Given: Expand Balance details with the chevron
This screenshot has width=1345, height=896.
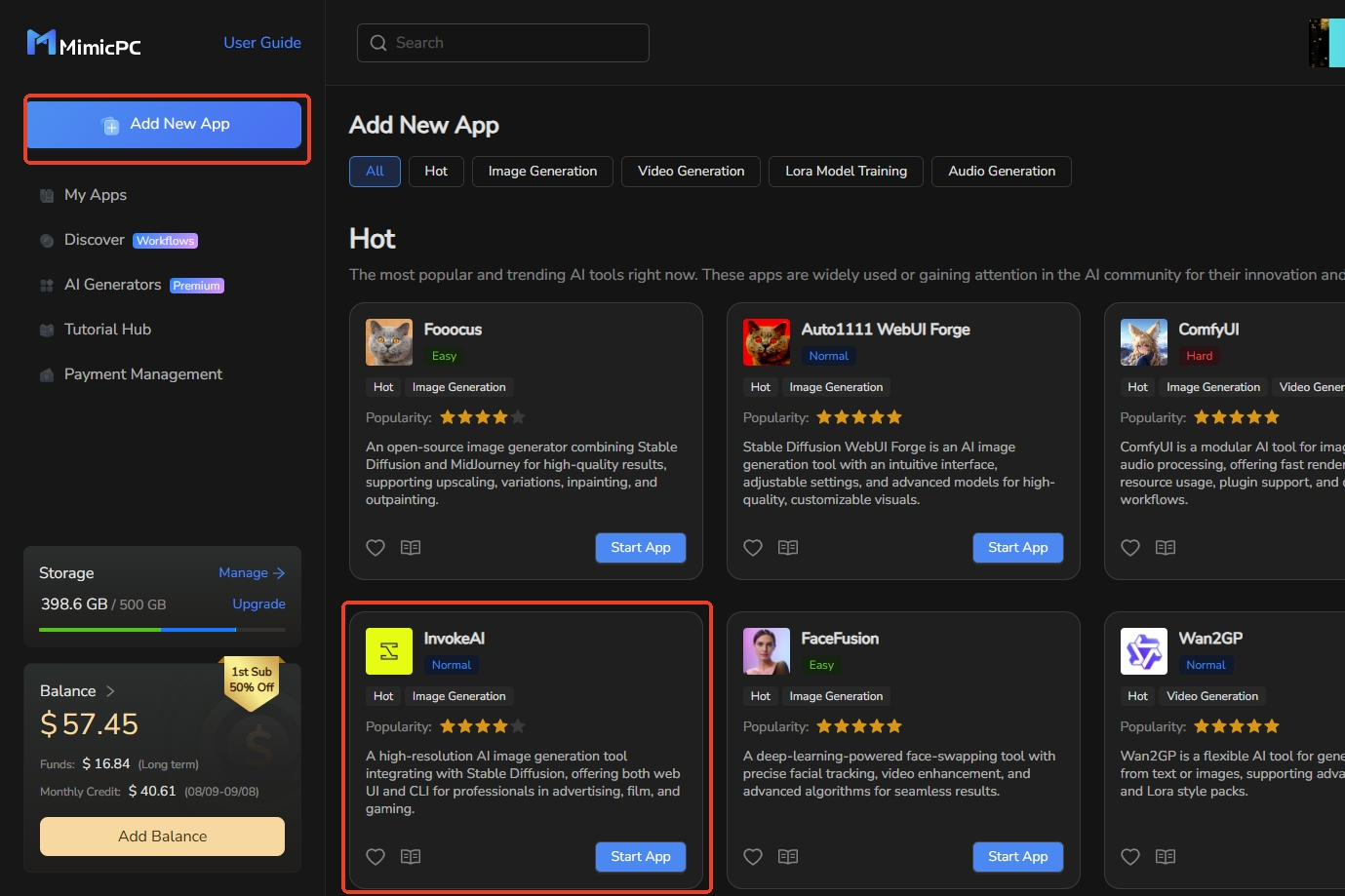Looking at the screenshot, I should (110, 691).
